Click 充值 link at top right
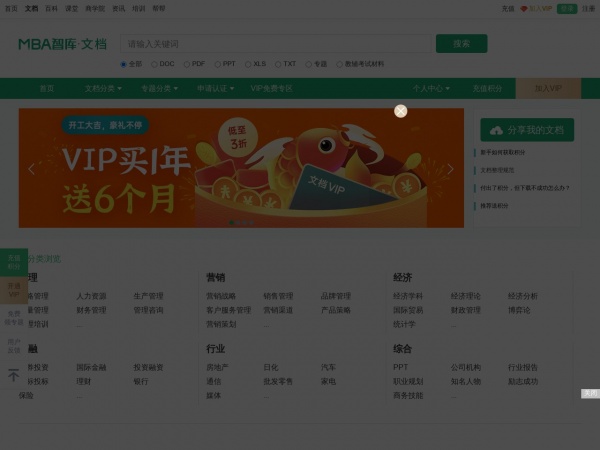Screen dimensions: 600x450 click(508, 8)
